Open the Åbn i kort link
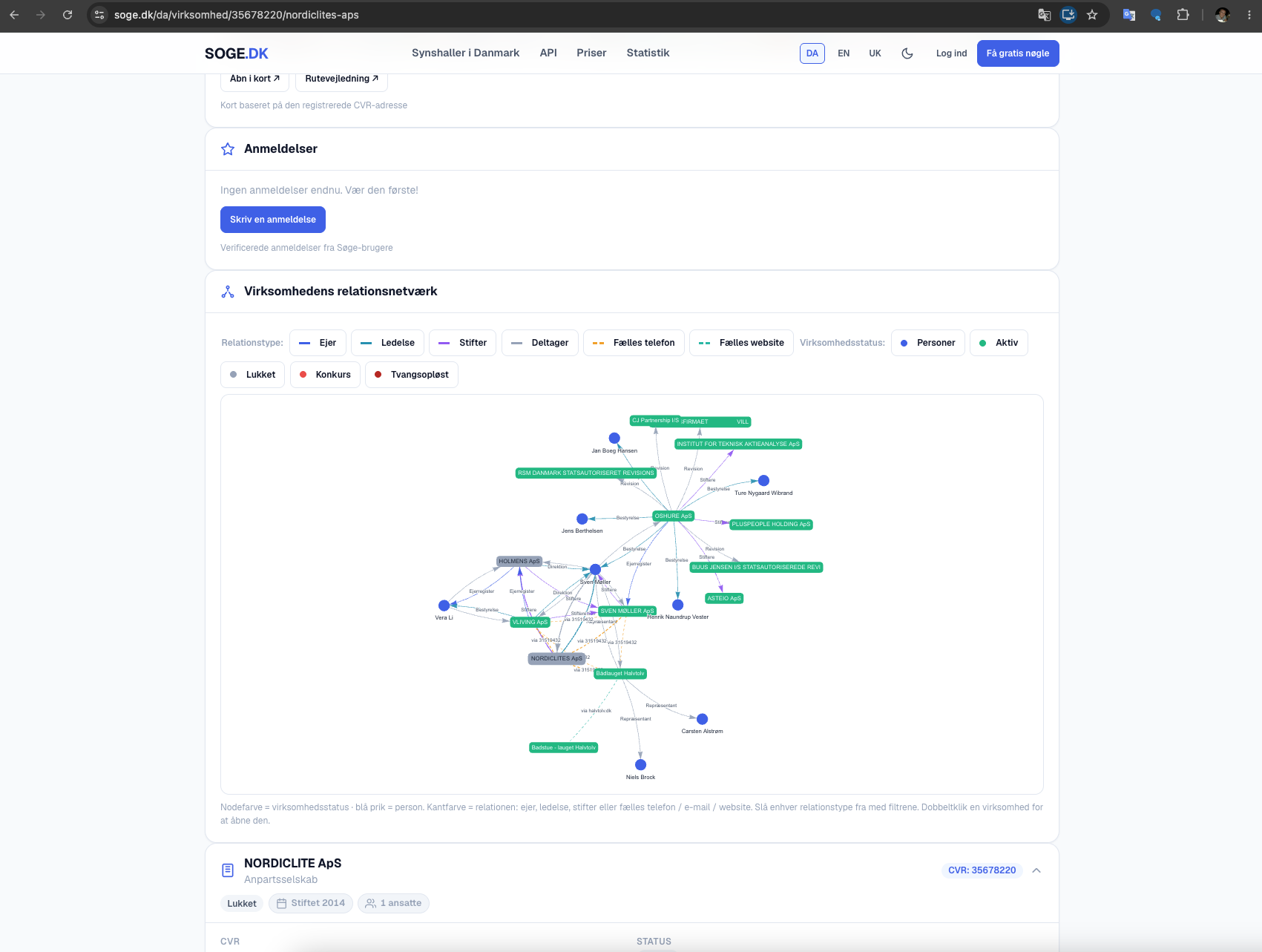 [254, 79]
